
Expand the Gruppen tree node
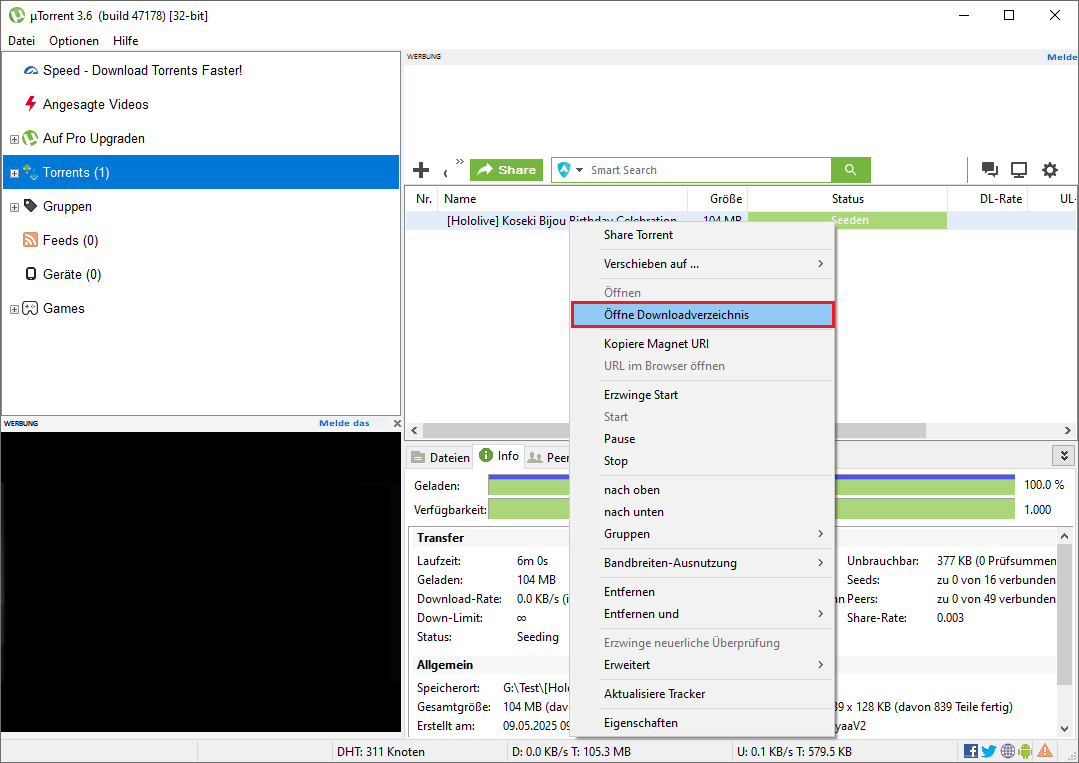point(14,207)
